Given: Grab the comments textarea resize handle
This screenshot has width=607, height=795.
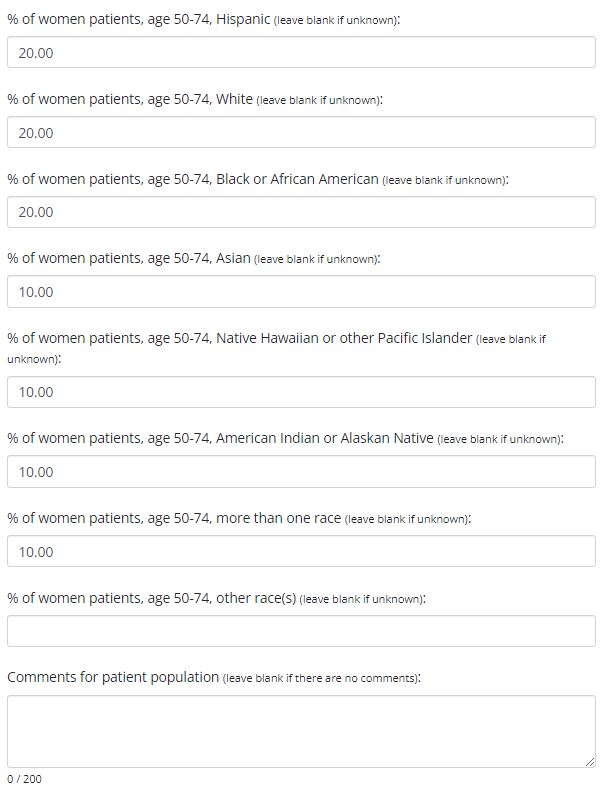Looking at the screenshot, I should [590, 762].
